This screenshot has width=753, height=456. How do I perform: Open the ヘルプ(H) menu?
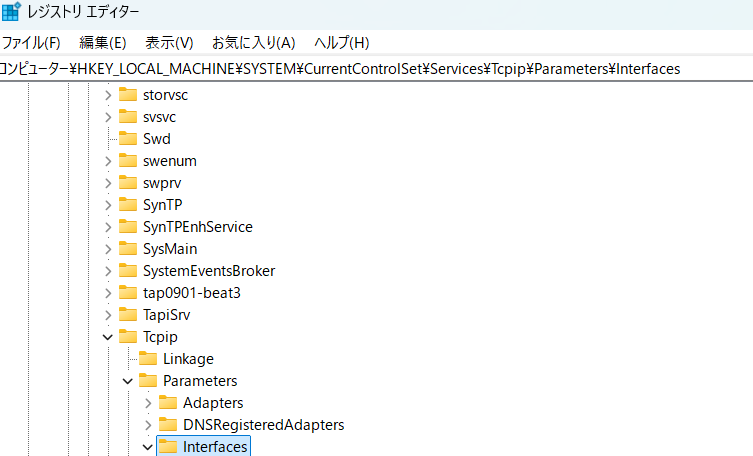[341, 43]
